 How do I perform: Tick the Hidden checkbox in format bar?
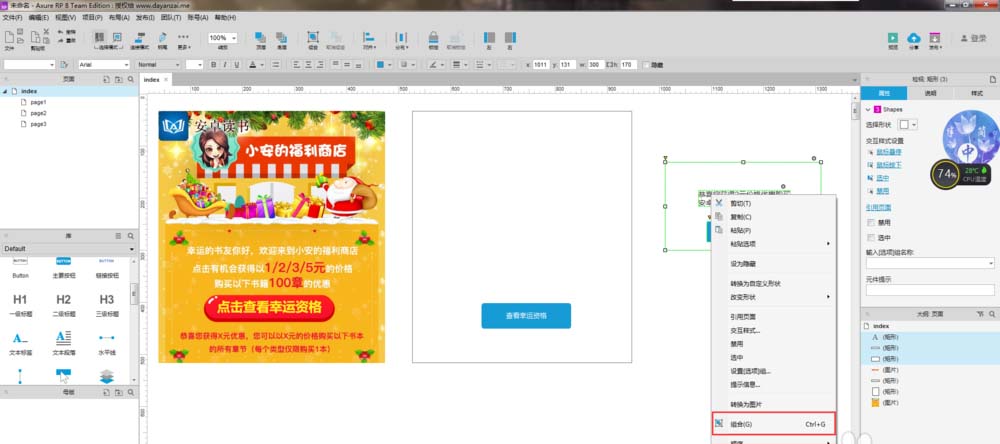point(646,64)
